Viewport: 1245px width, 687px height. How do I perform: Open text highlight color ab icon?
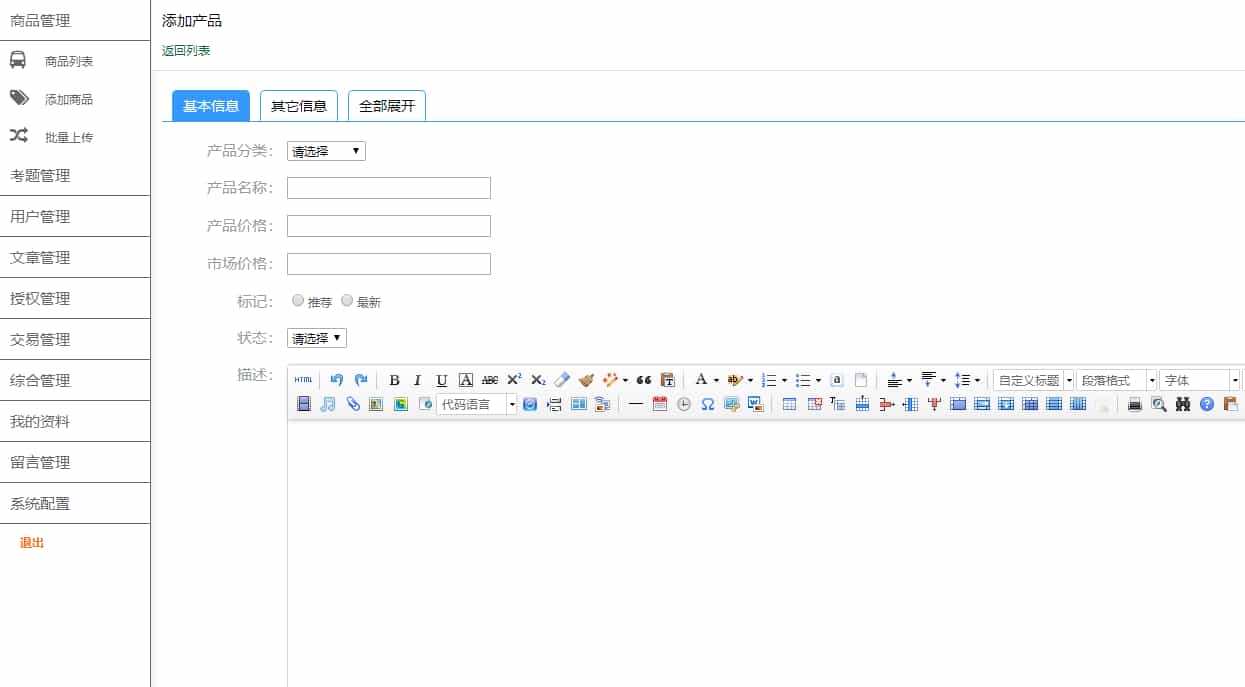735,380
